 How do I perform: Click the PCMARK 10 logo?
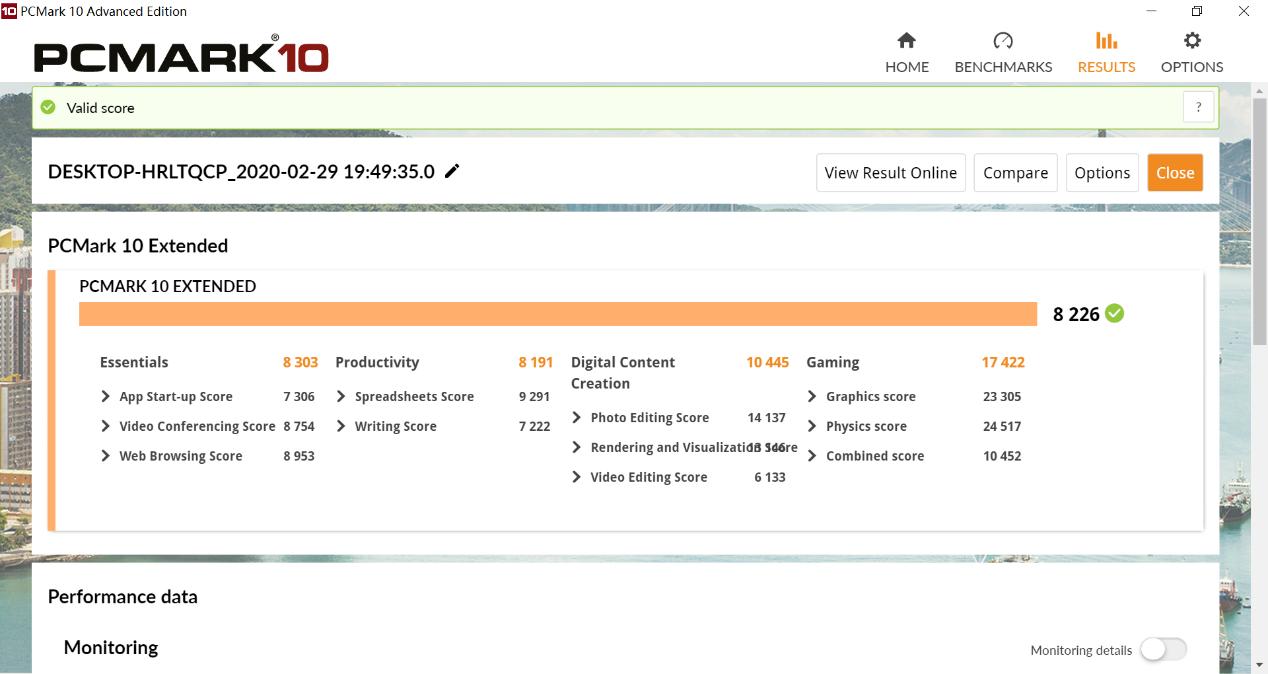tap(180, 57)
